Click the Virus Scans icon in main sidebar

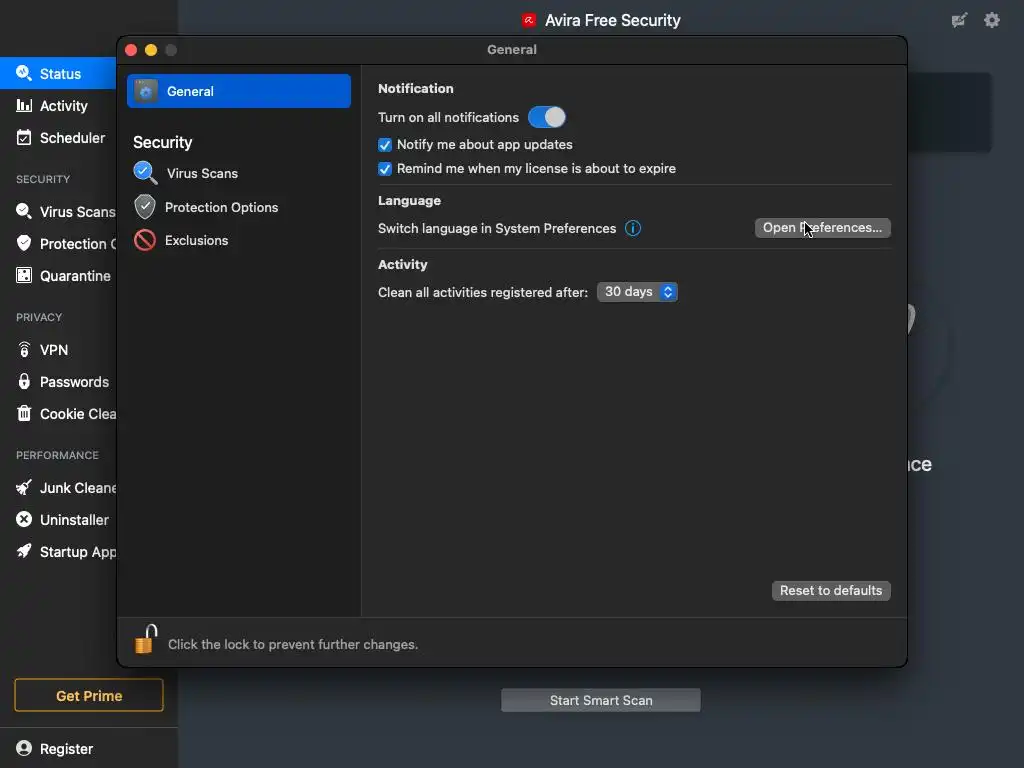(x=24, y=211)
